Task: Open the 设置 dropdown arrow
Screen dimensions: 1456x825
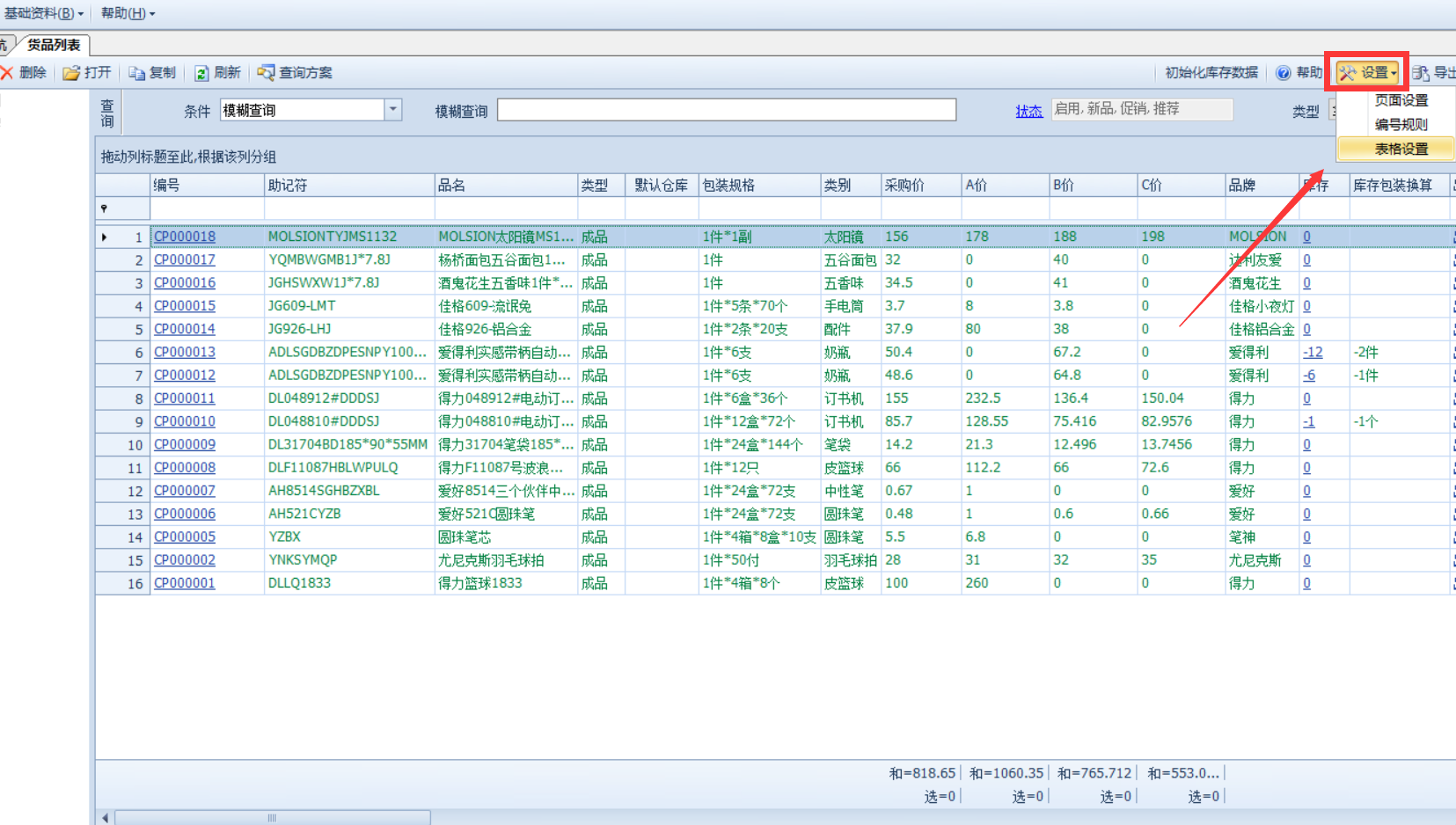Action: [1394, 74]
